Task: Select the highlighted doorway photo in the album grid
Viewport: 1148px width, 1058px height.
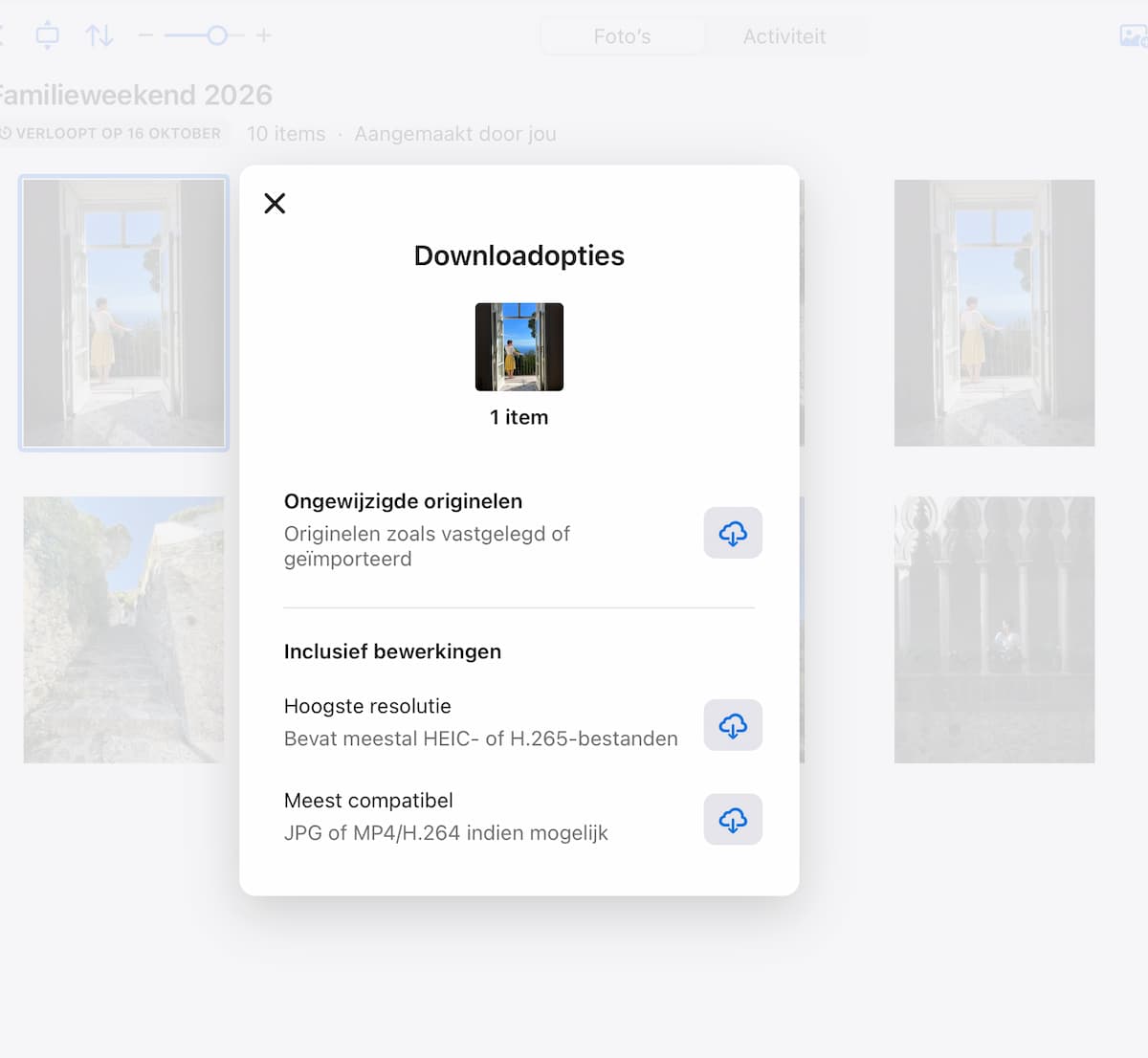Action: [123, 313]
